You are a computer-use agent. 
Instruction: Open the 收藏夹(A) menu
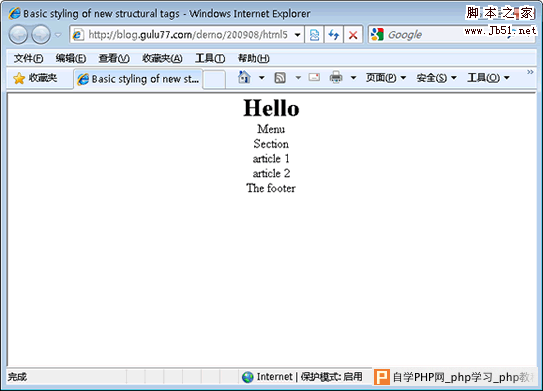(x=162, y=58)
